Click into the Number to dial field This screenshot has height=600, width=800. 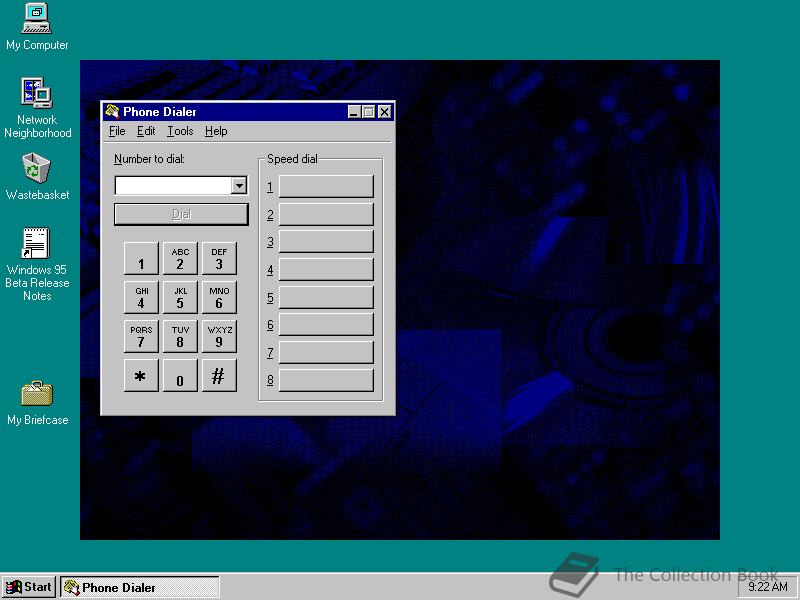tap(173, 186)
